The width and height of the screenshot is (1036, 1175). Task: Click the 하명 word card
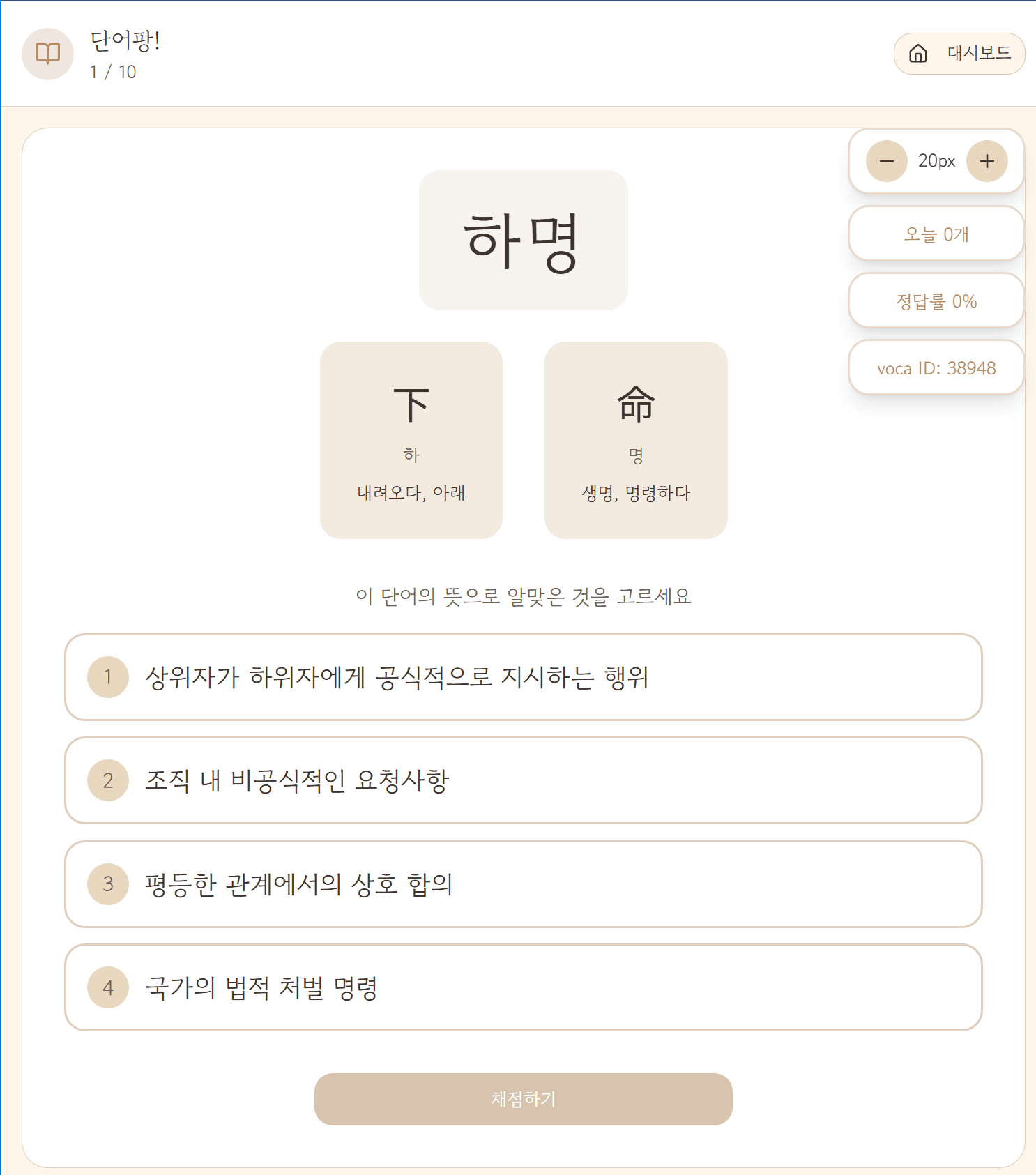point(523,239)
